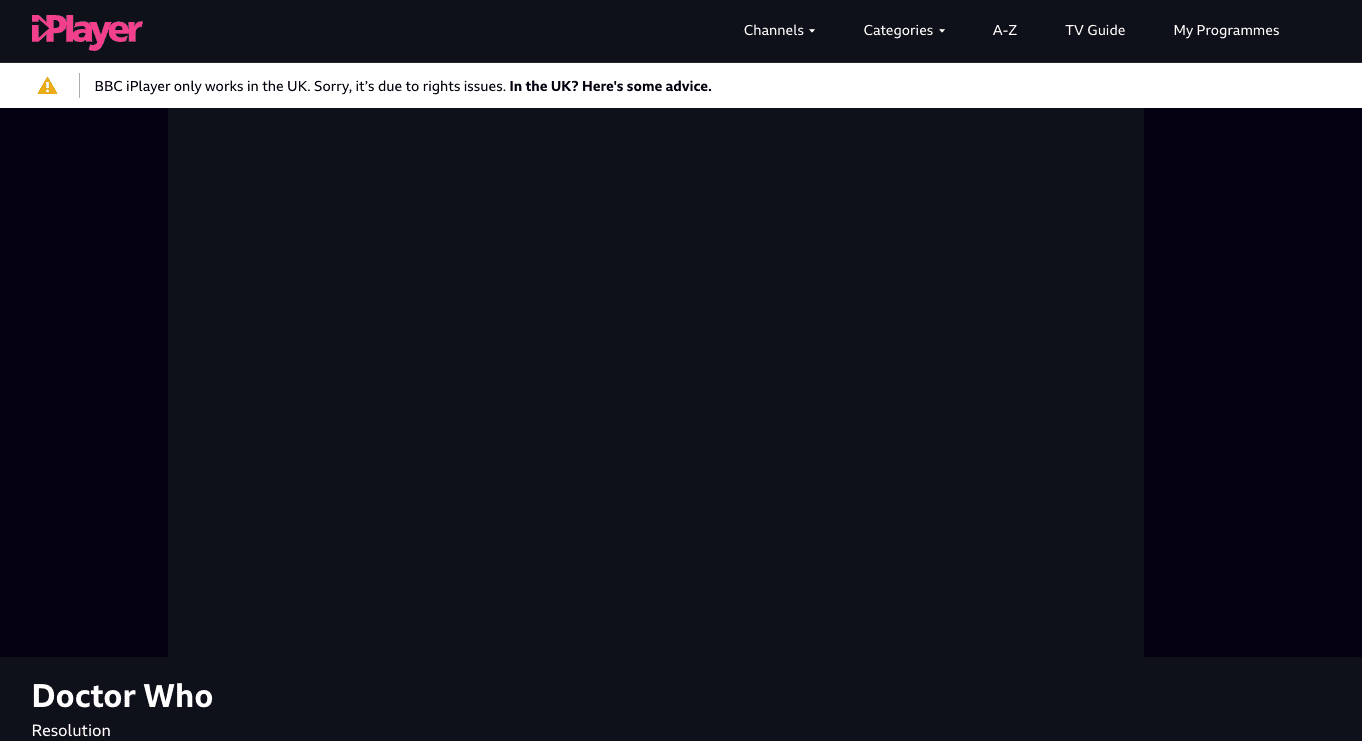Click the 'BBC iPlayer only works in the UK' notice text
This screenshot has width=1362, height=741.
300,86
